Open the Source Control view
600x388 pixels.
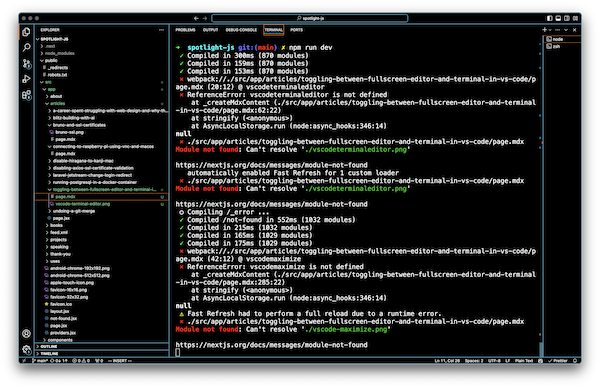point(26,64)
